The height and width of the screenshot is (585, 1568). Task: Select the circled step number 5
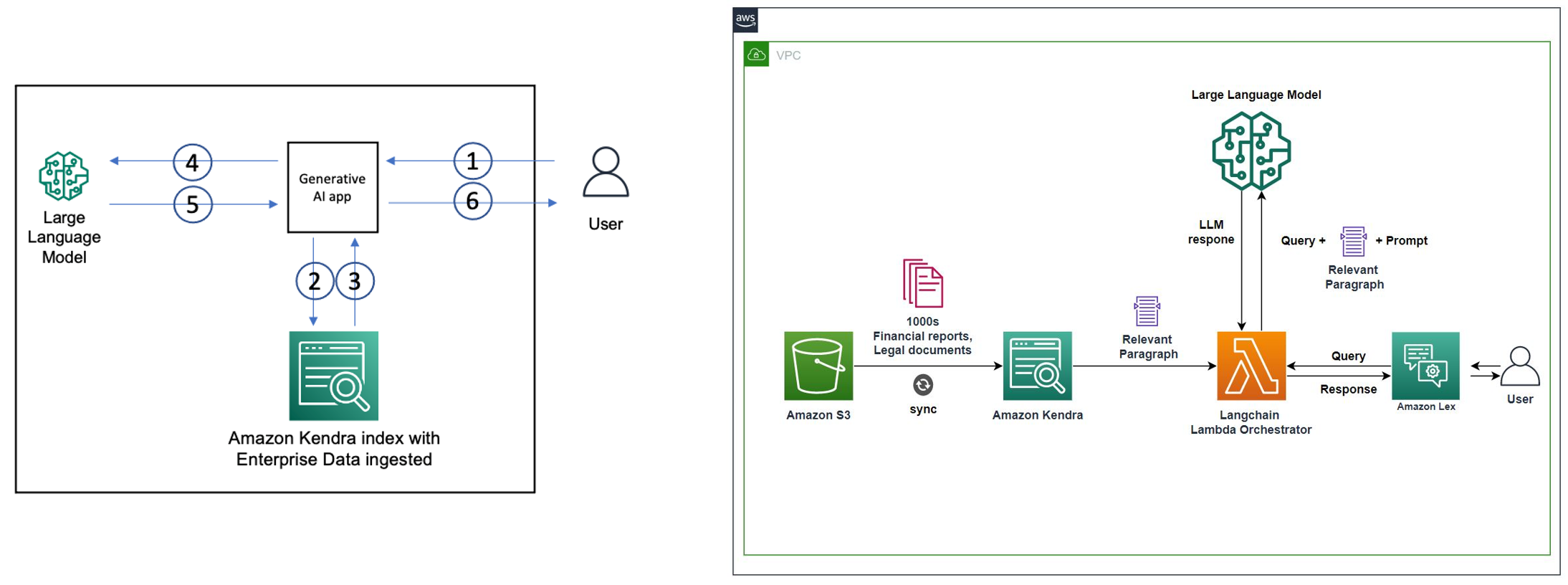(x=192, y=205)
